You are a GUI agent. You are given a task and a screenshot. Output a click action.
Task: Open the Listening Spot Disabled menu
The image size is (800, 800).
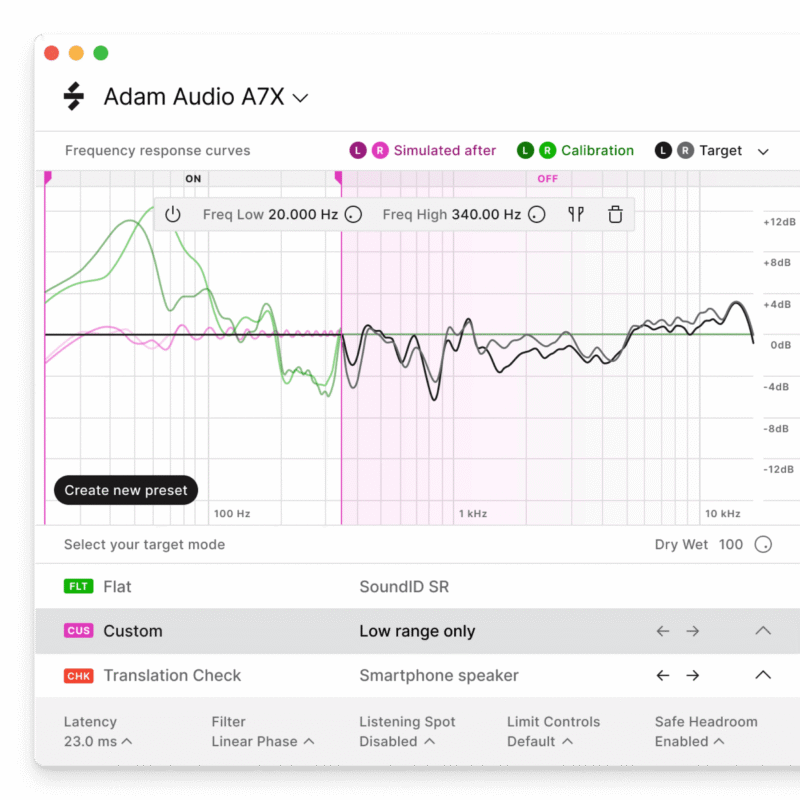click(407, 732)
